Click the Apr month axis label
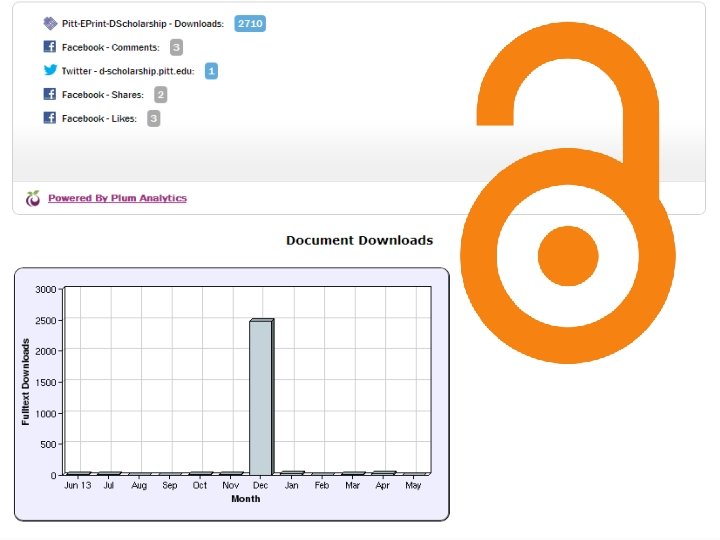The width and height of the screenshot is (720, 540). [382, 485]
